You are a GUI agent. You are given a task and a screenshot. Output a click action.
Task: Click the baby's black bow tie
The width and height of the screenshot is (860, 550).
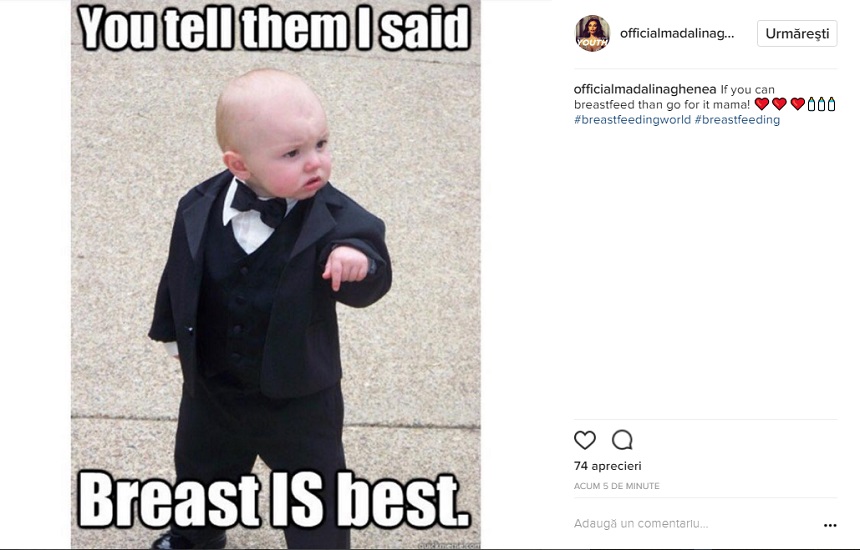coord(258,206)
